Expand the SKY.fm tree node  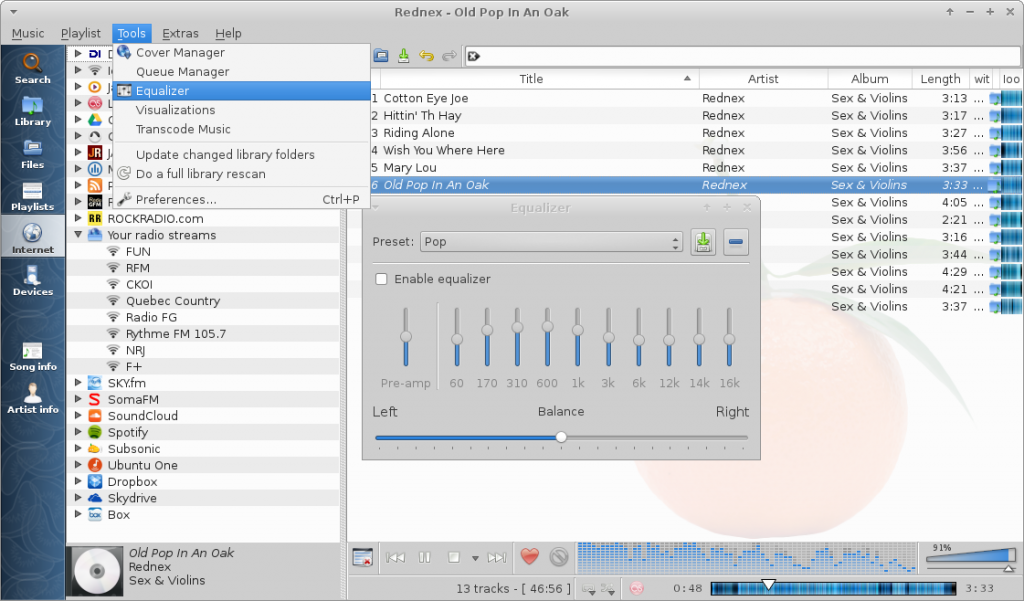click(x=78, y=382)
